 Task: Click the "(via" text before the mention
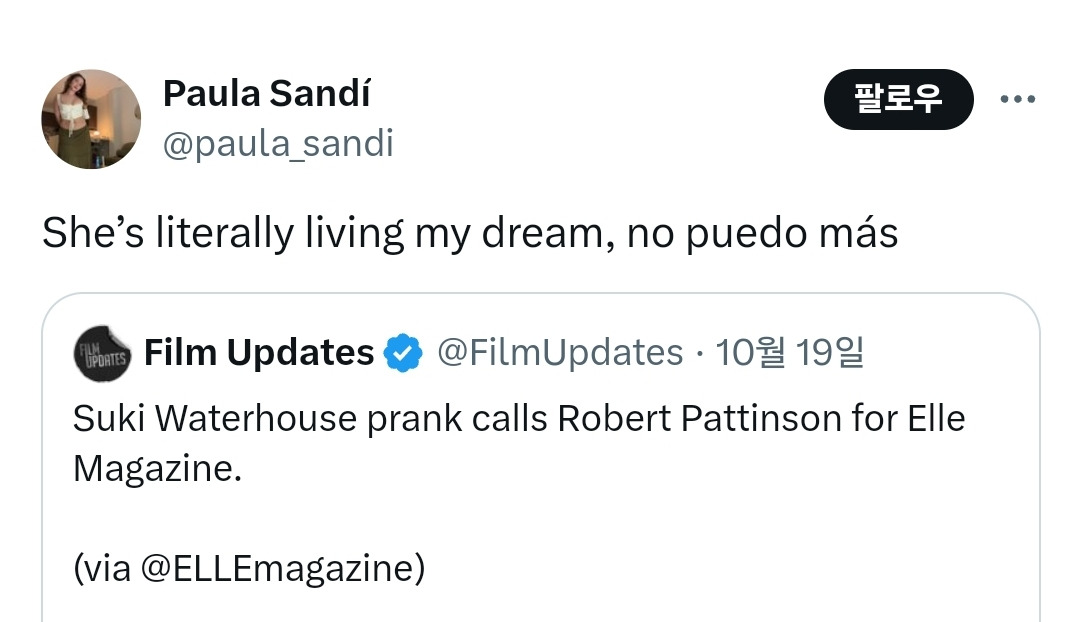point(101,569)
